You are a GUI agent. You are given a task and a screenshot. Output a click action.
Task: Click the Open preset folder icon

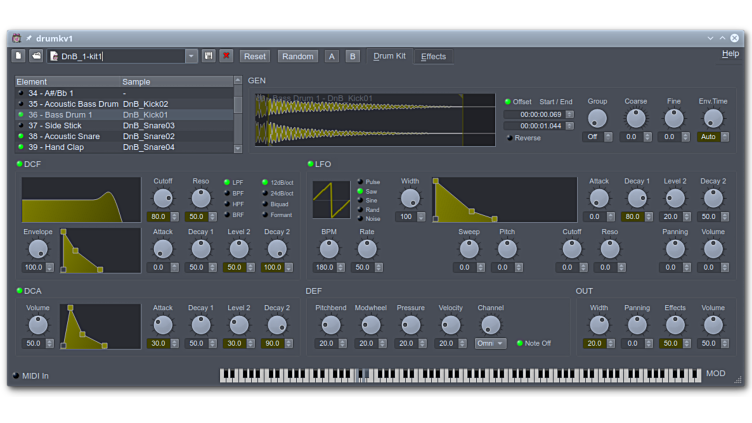36,56
